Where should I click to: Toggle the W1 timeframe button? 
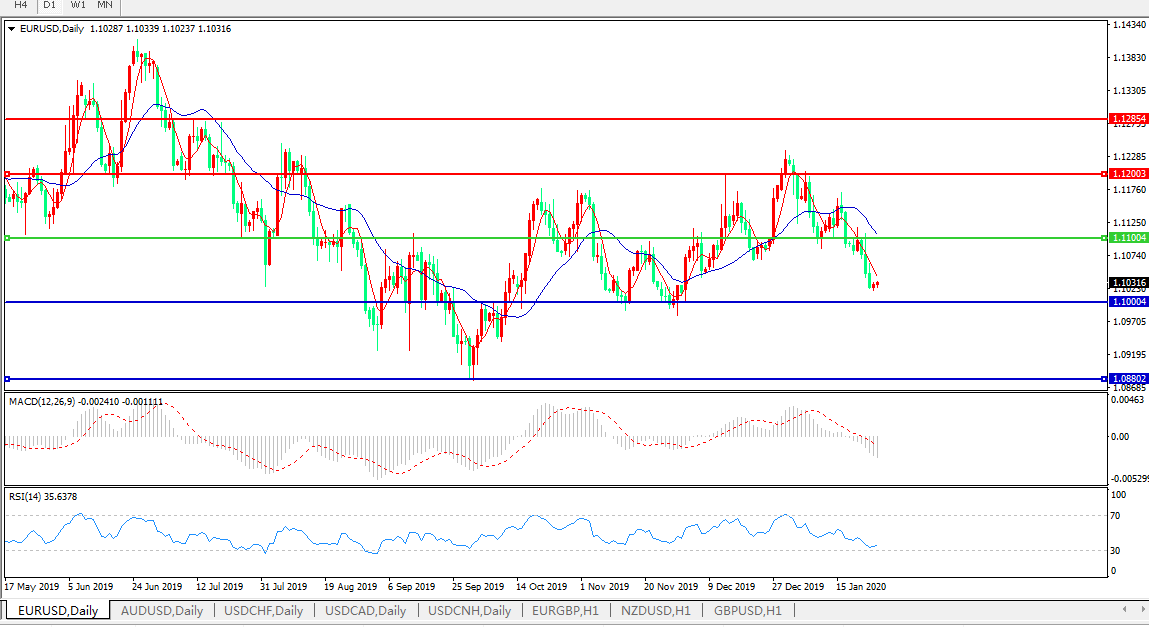(78, 5)
